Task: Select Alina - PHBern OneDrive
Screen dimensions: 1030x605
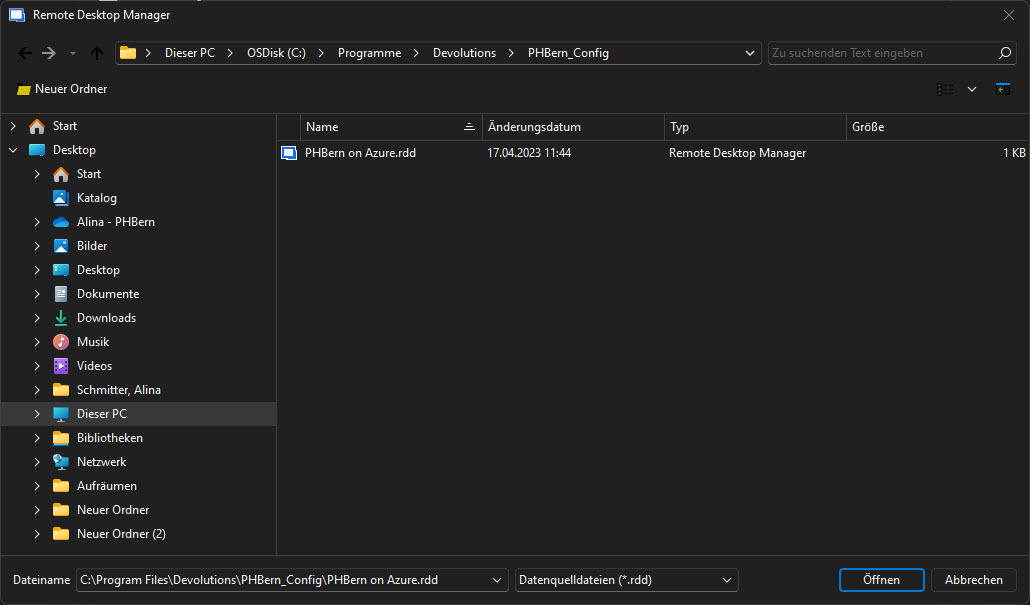Action: click(x=115, y=222)
